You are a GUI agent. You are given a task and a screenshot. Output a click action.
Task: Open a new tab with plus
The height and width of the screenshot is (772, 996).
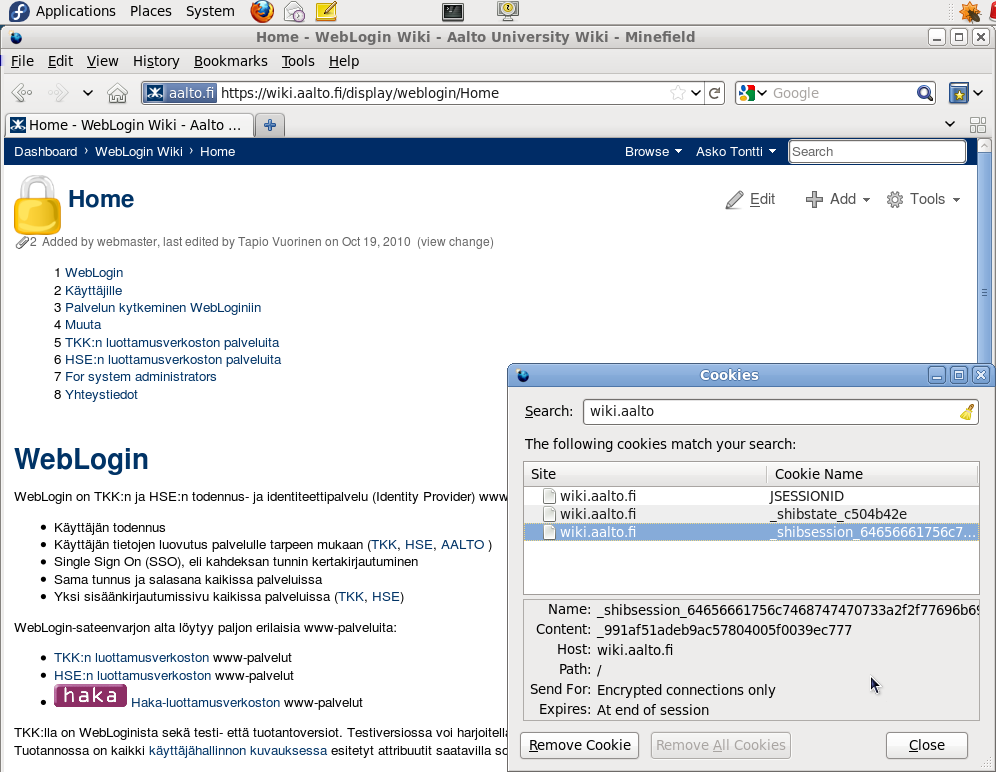[x=270, y=125]
